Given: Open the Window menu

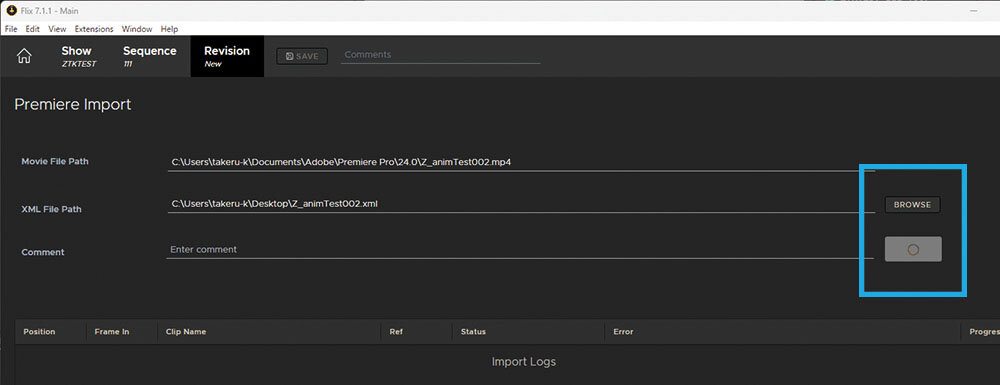Looking at the screenshot, I should tap(137, 29).
